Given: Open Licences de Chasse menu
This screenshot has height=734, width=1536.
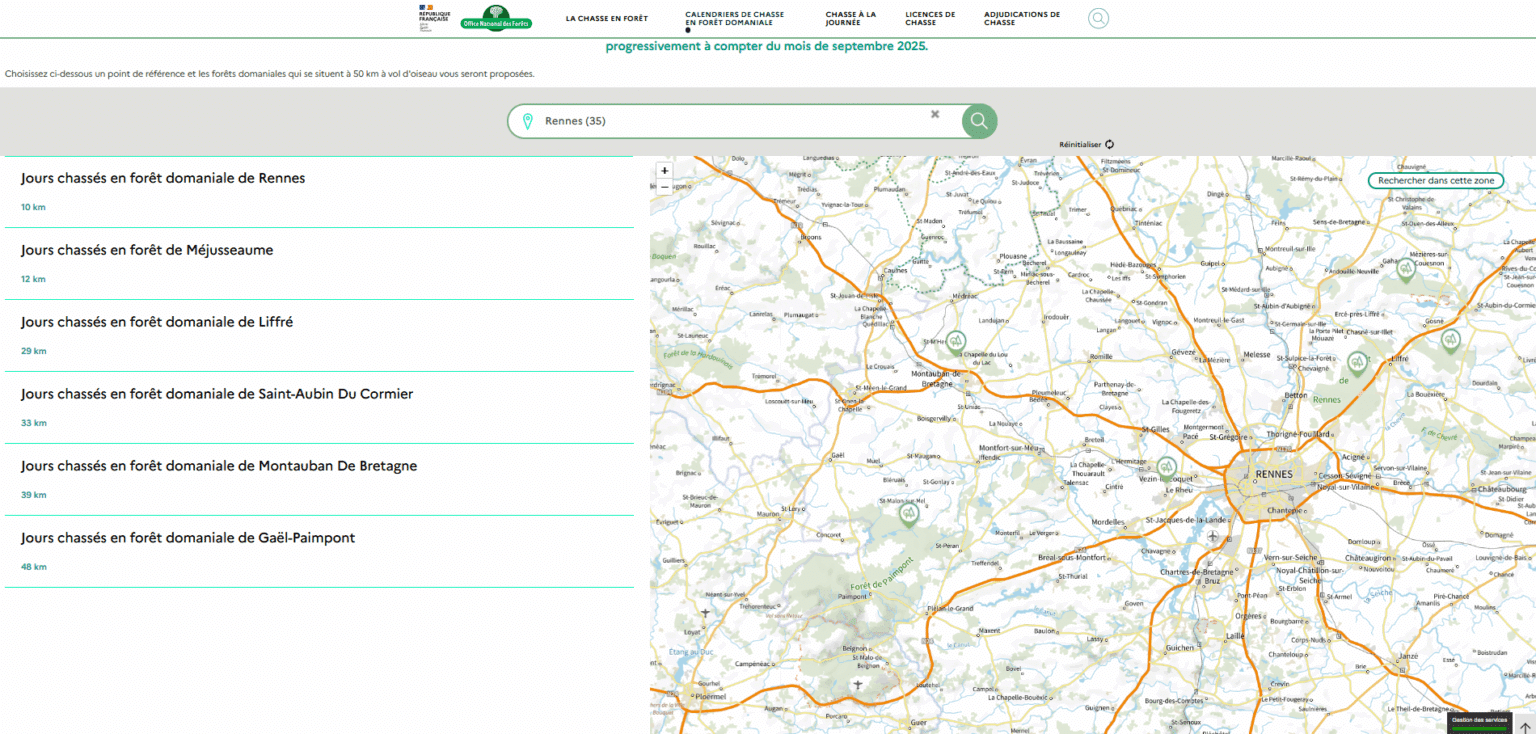Looking at the screenshot, I should (930, 18).
